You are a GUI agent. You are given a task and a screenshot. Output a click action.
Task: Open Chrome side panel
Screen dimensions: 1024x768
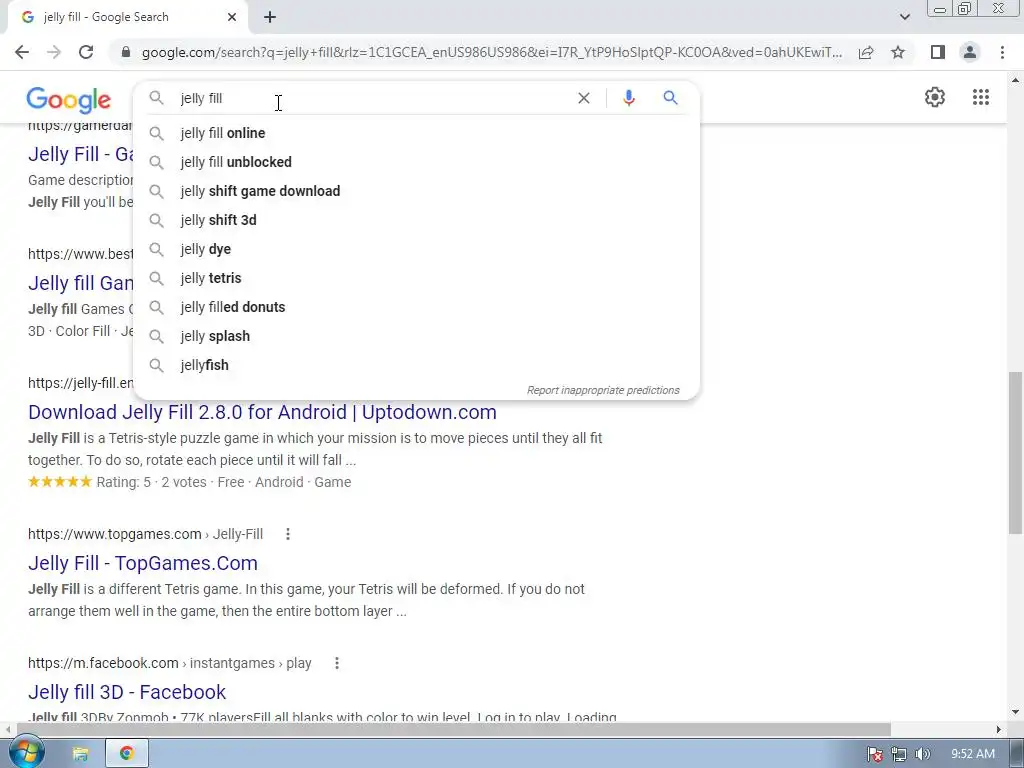[x=938, y=52]
